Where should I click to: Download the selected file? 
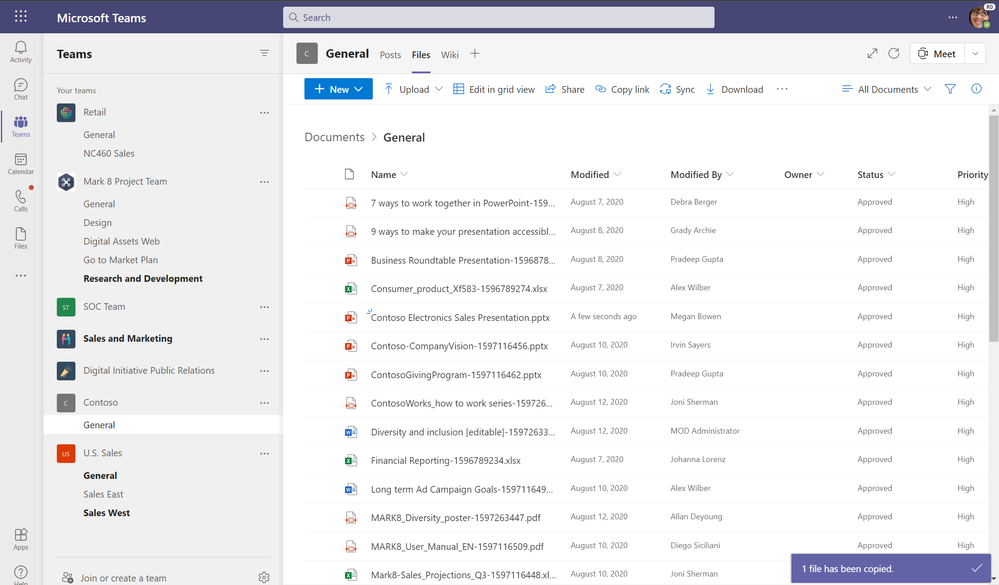(734, 89)
